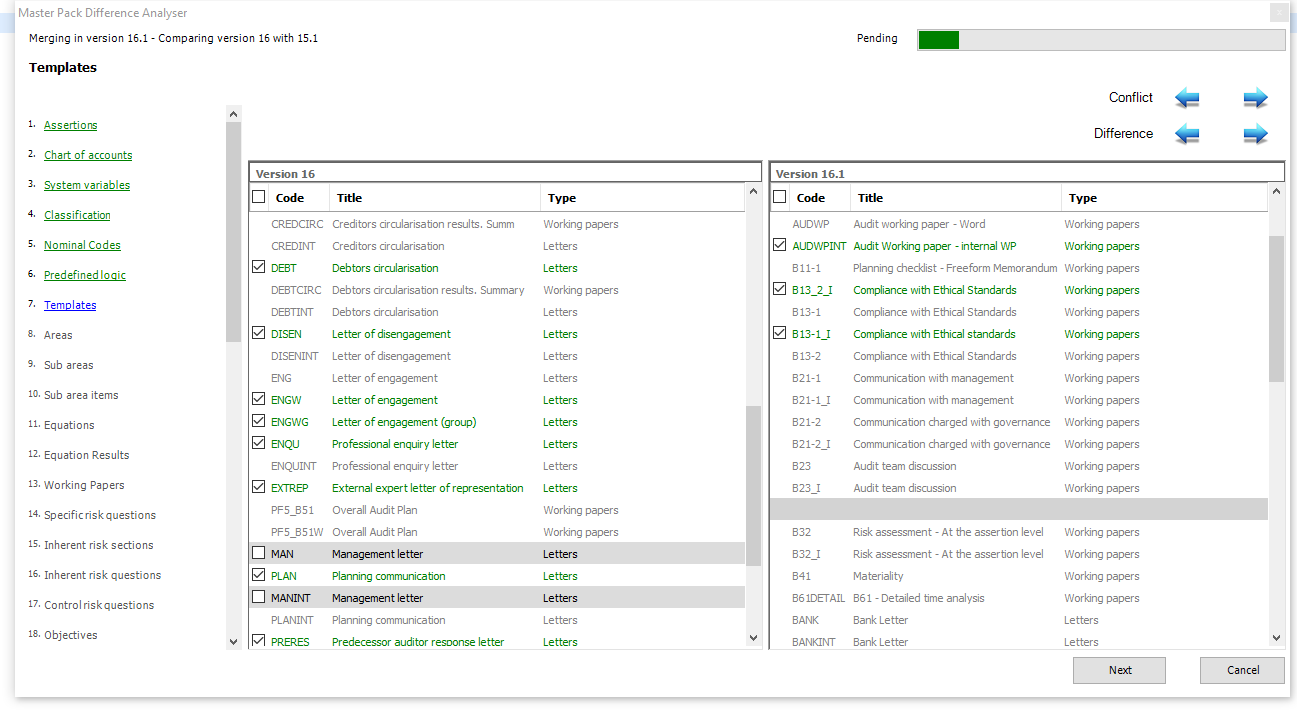Open the Assertions section link
Image resolution: width=1297 pixels, height=711 pixels.
[x=70, y=124]
